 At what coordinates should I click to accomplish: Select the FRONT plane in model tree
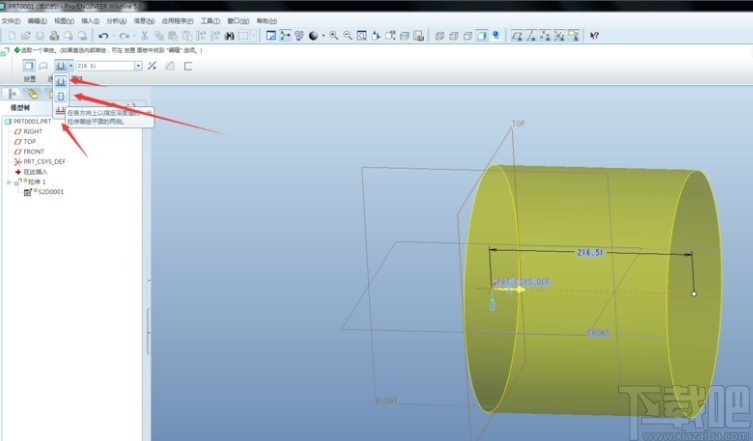[33, 151]
